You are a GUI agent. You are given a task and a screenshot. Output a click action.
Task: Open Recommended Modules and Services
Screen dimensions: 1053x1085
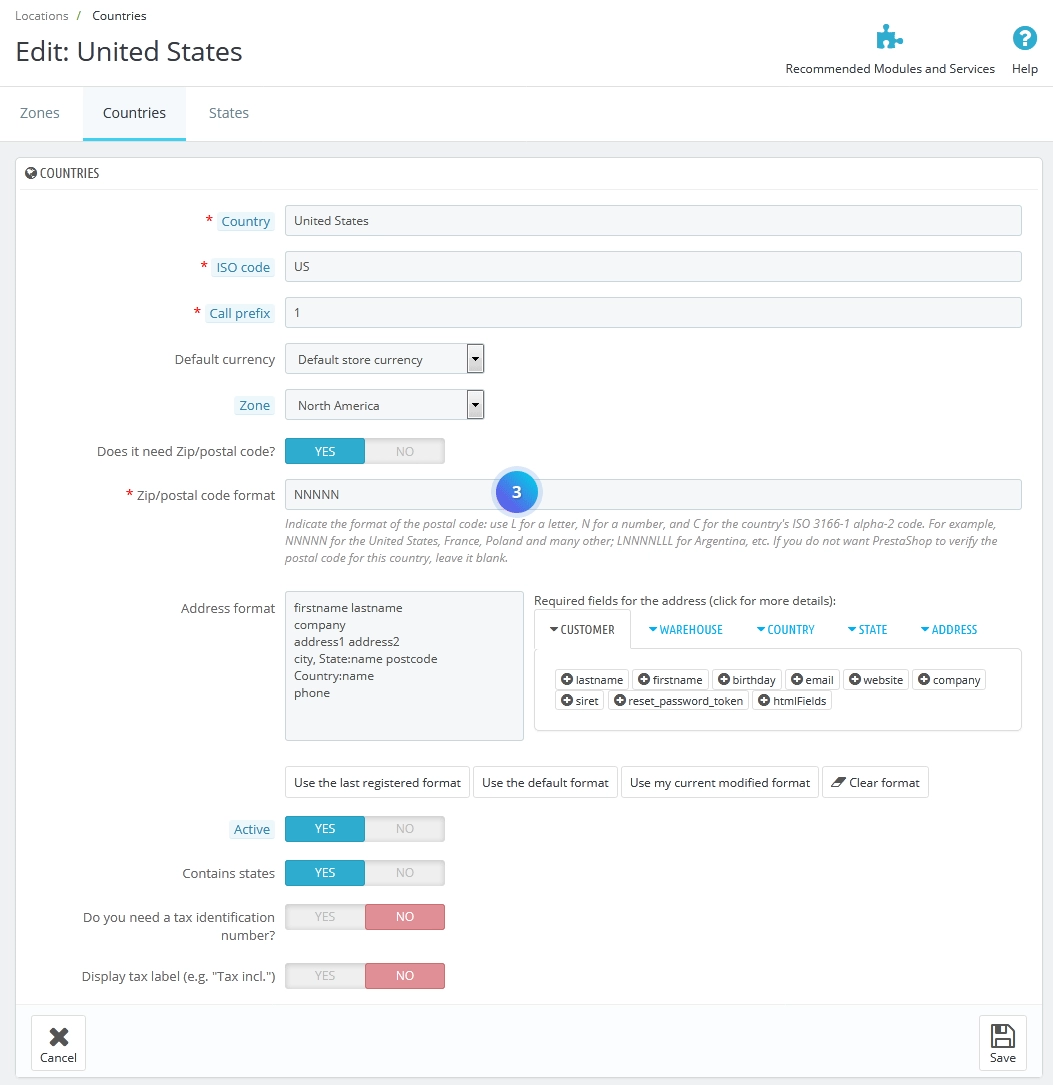click(x=889, y=38)
